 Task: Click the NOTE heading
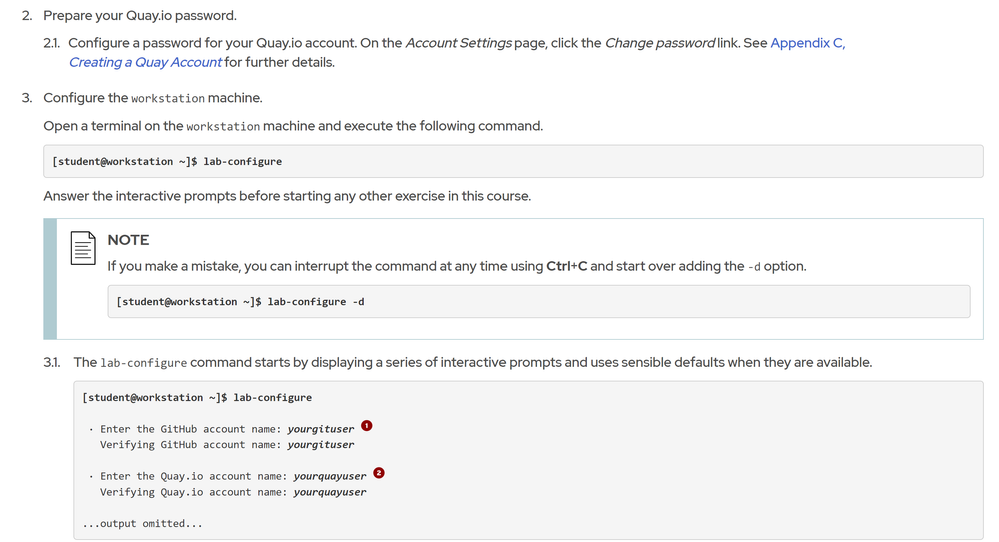coord(128,240)
